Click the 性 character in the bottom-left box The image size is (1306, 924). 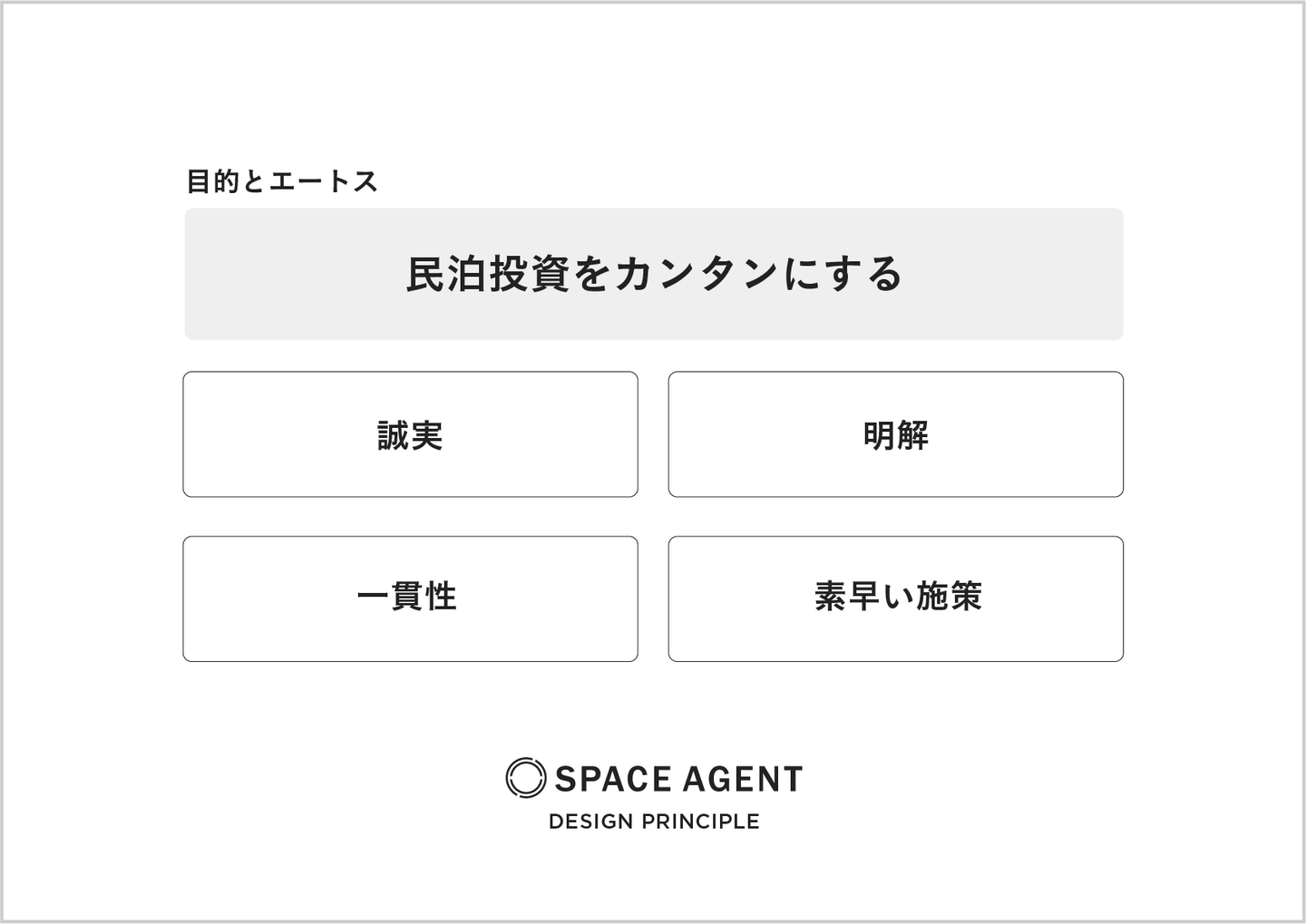[441, 597]
